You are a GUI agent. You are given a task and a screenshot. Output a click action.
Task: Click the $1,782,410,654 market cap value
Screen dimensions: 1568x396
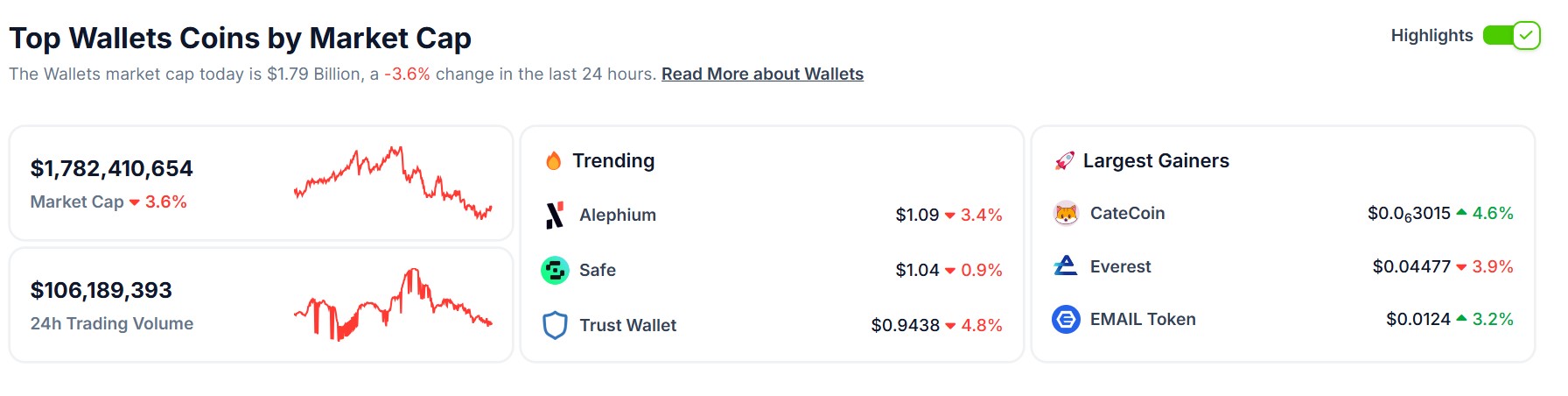(x=112, y=168)
